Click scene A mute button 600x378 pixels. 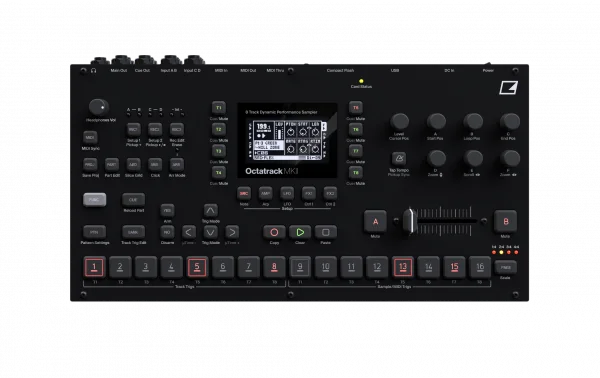coord(375,221)
